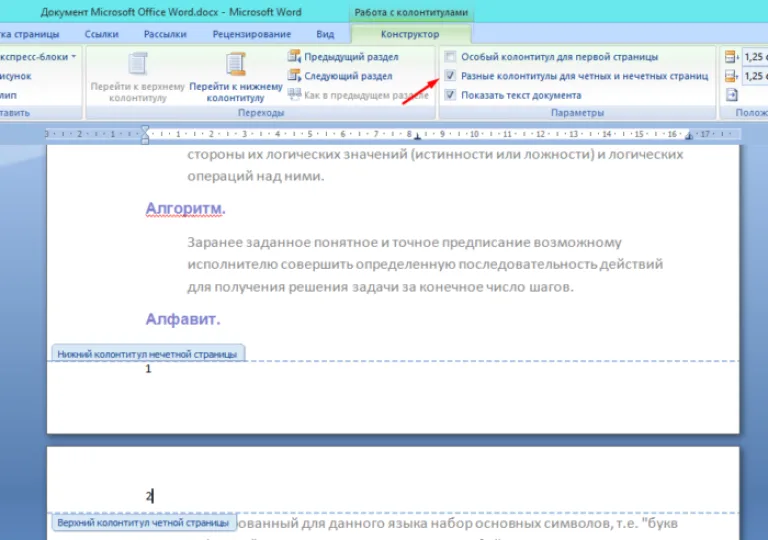
Task: Expand the 'Экспресс-блоки' dropdown arrow
Action: [73, 57]
